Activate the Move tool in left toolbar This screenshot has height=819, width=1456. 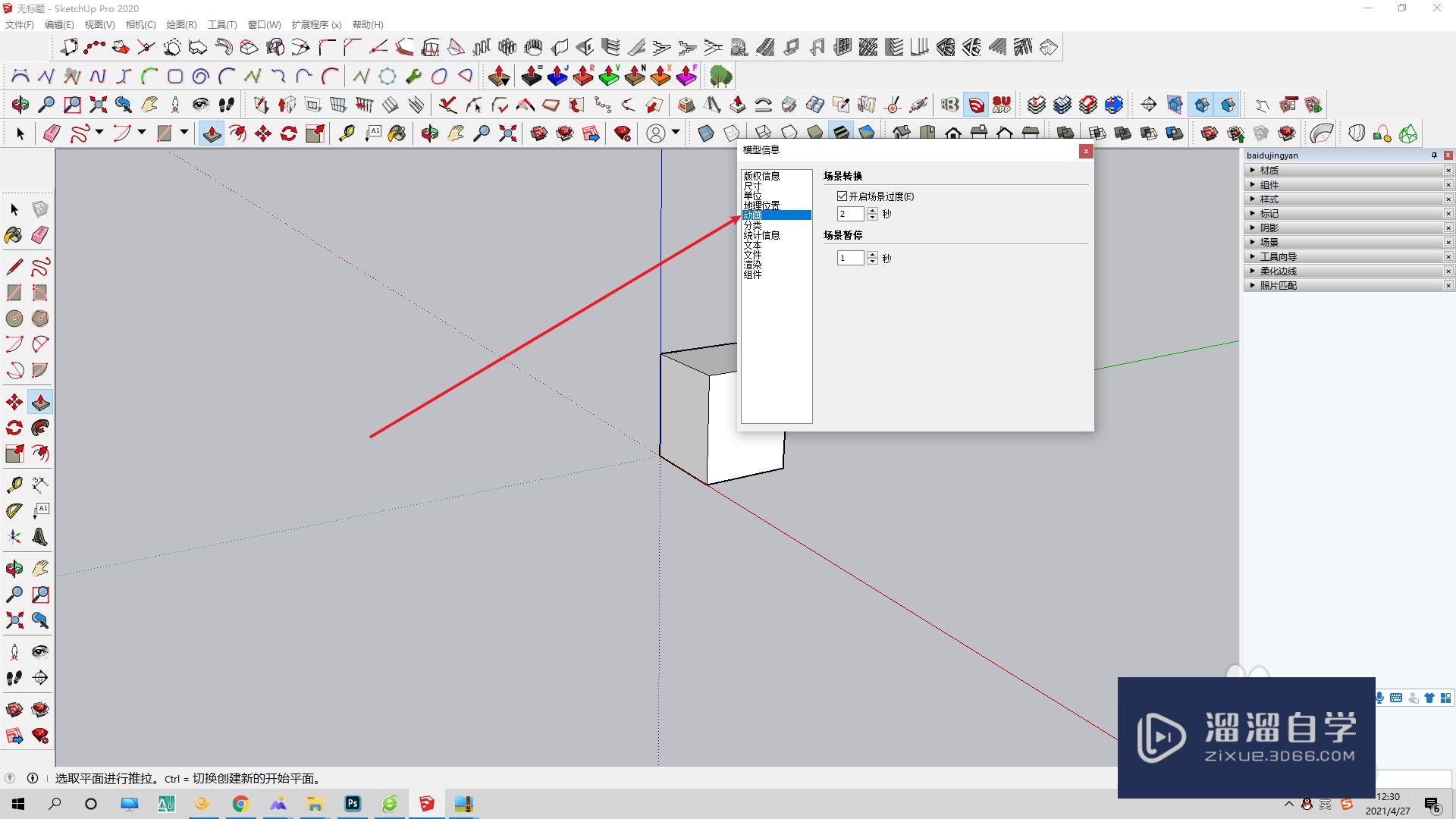click(14, 402)
